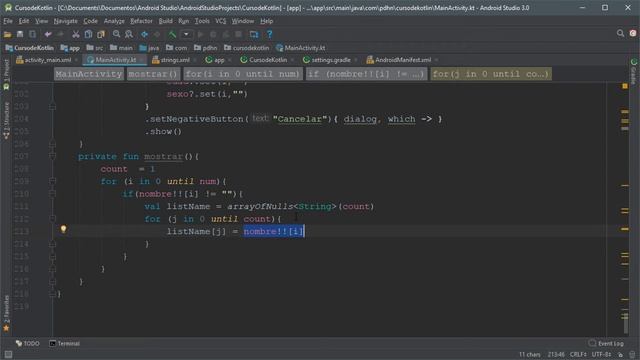Click the Replace toolbar icon
Viewport: 640px width, 360px height.
pyautogui.click(x=129, y=34)
